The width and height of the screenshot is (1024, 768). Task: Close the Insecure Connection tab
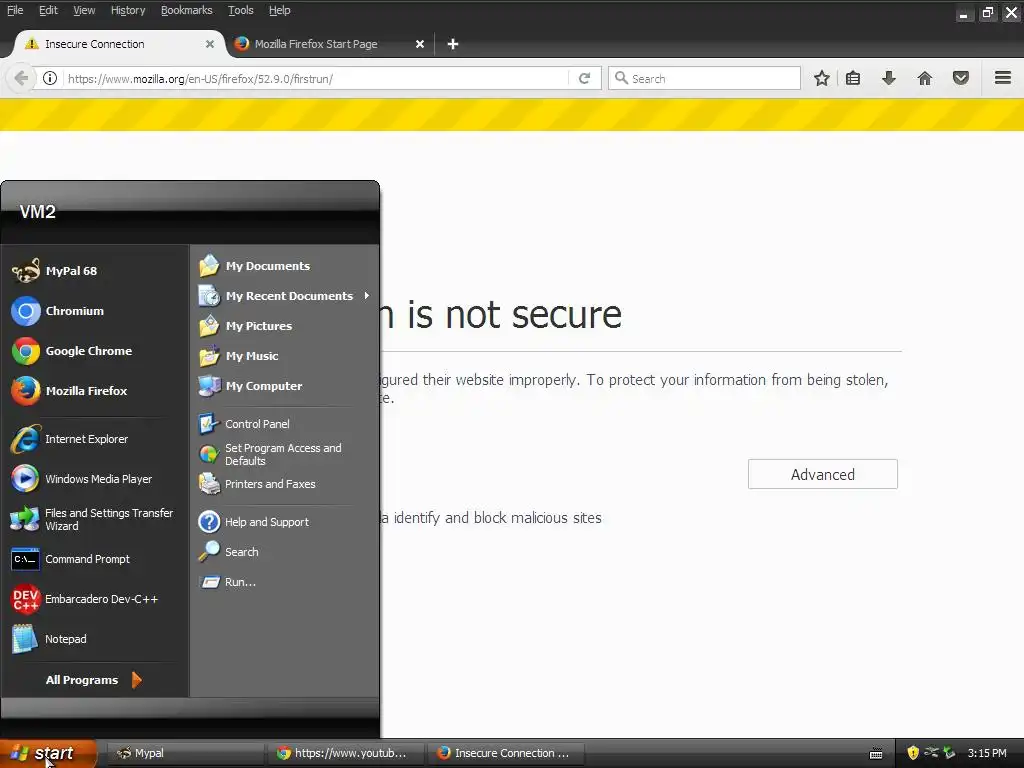coord(210,44)
